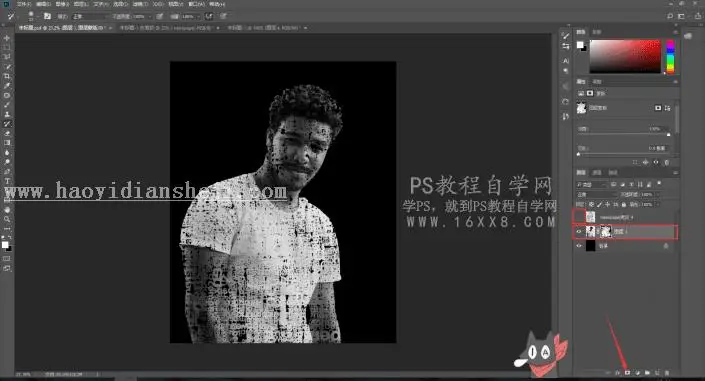Open the Color panel flyout menu

675,32
